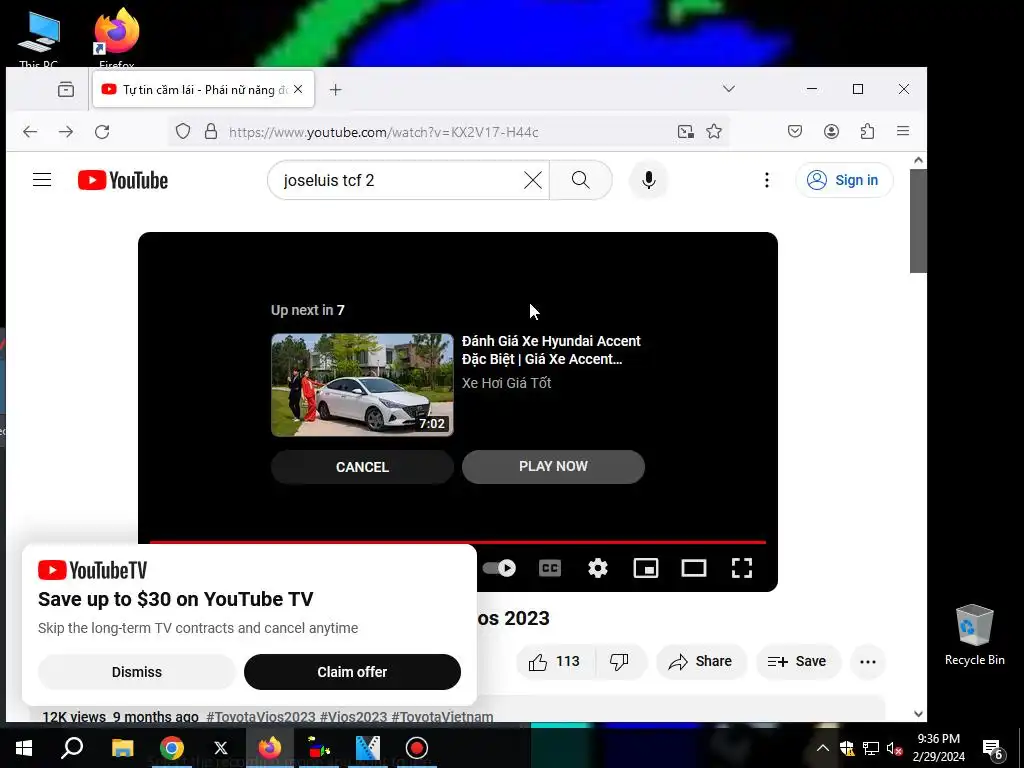This screenshot has height=768, width=1024.
Task: Open the X app from taskbar
Action: 221,748
